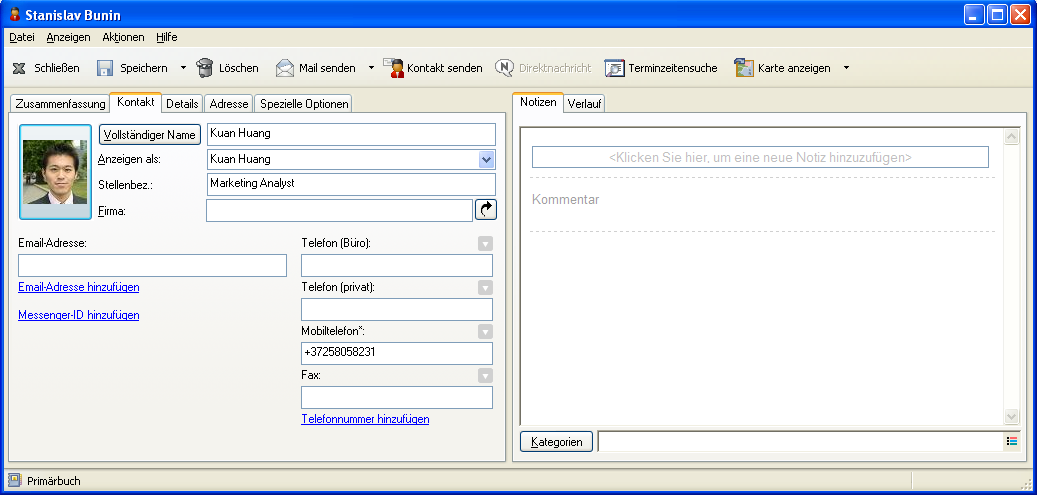Expand the Karte anzeigen dropdown arrow
The height and width of the screenshot is (495, 1037).
pos(846,68)
